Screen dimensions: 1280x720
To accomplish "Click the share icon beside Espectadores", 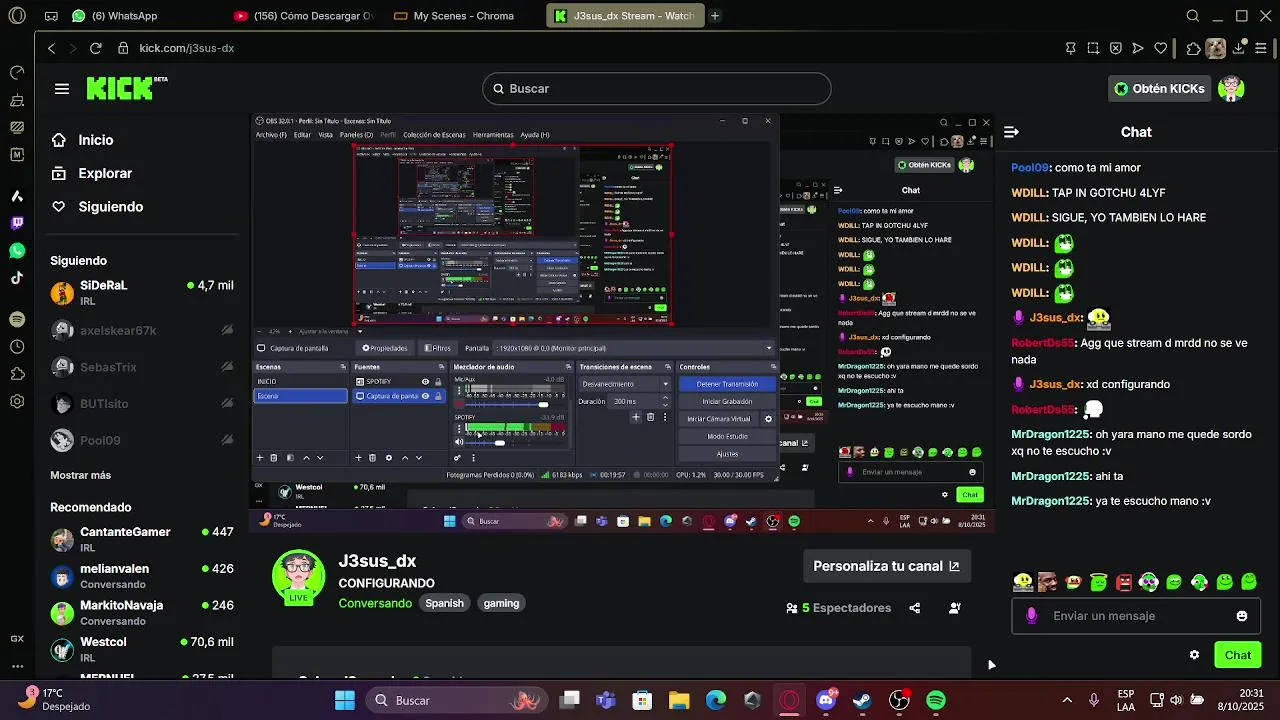I will [x=914, y=608].
